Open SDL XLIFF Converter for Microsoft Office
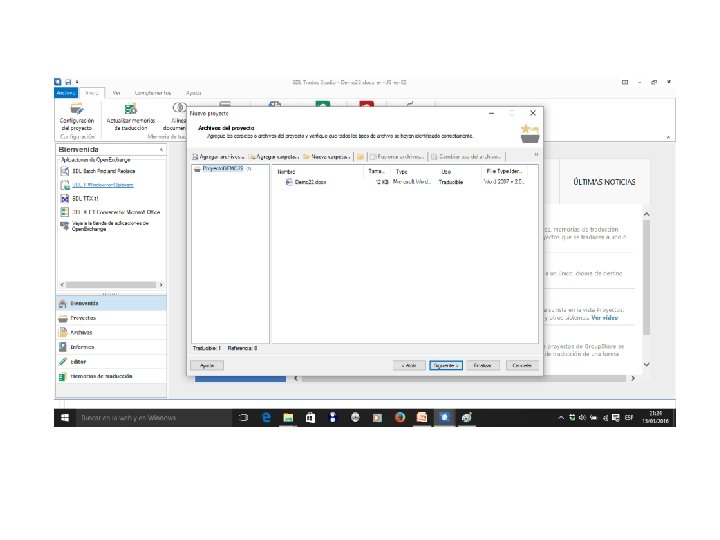 pos(111,212)
